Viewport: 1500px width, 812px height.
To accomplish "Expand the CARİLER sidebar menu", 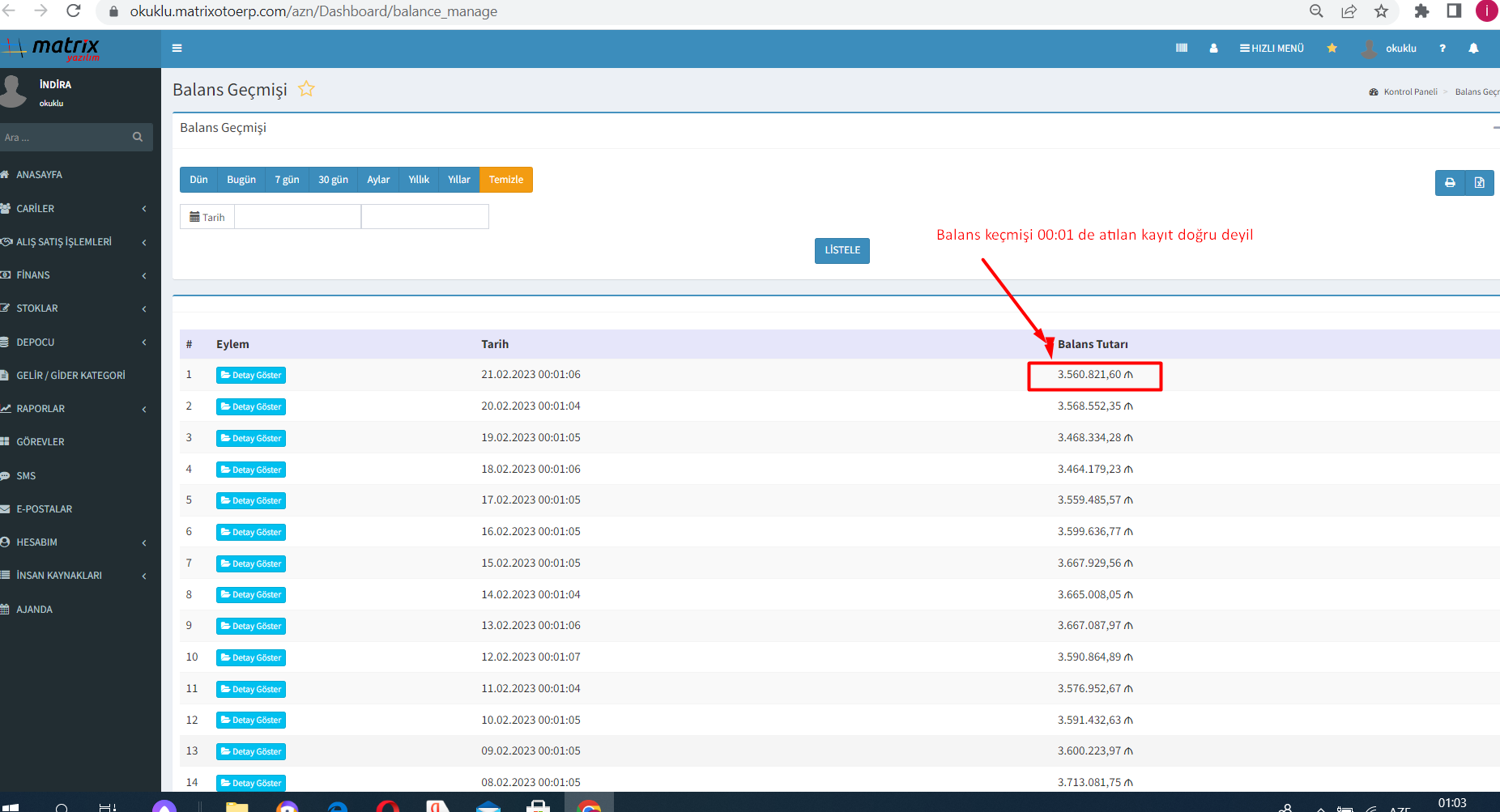I will 73,209.
